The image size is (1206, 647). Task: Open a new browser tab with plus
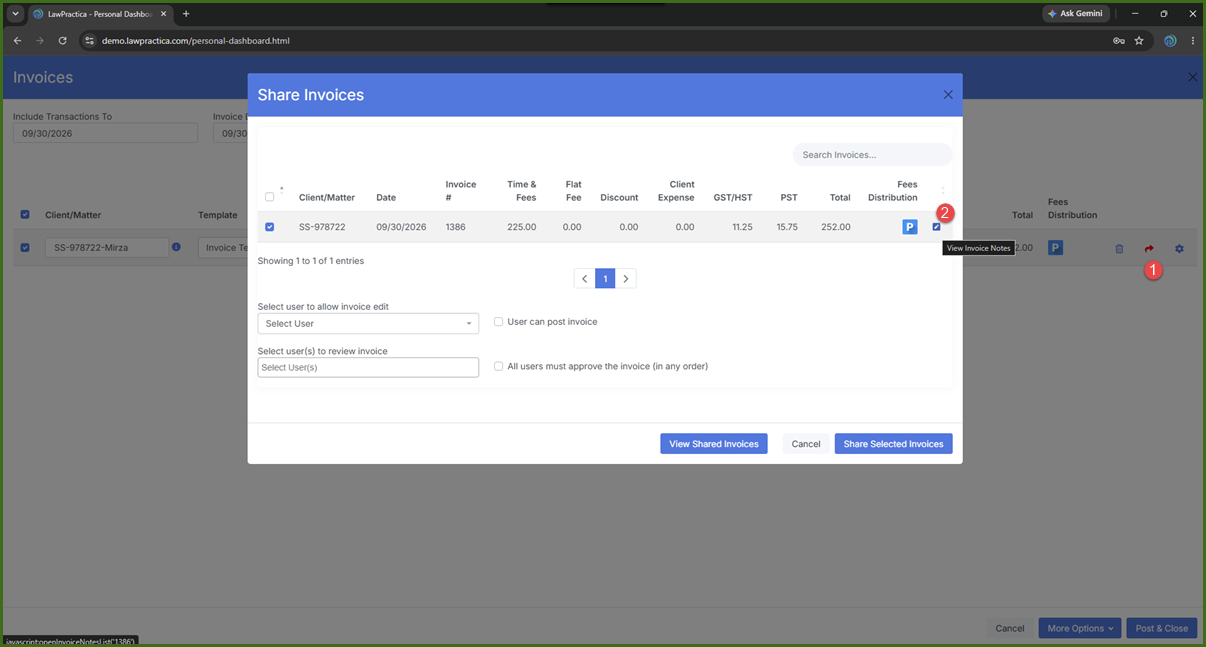pyautogui.click(x=186, y=14)
